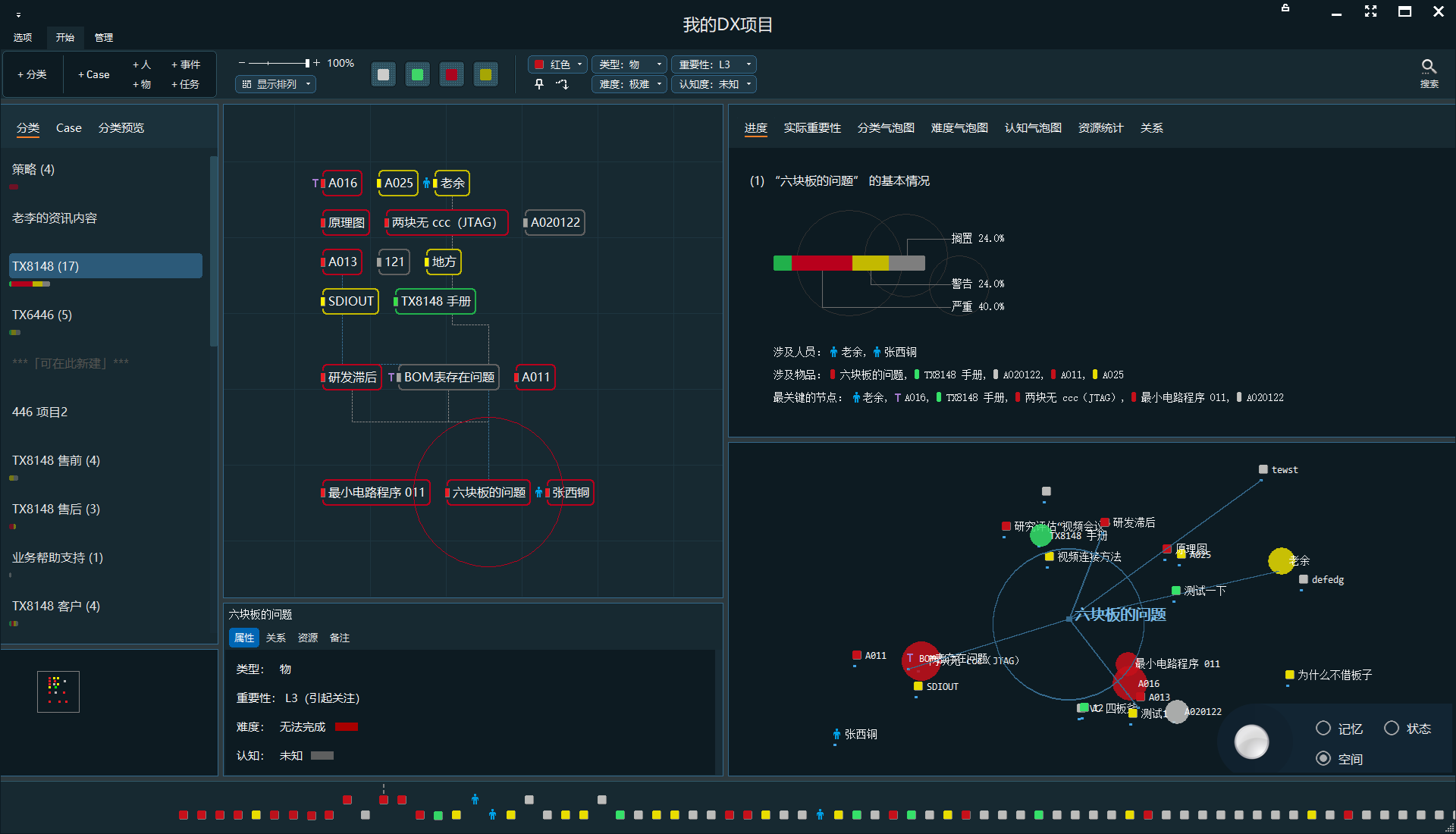Click the + 人 button
1456x834 pixels.
pos(142,64)
